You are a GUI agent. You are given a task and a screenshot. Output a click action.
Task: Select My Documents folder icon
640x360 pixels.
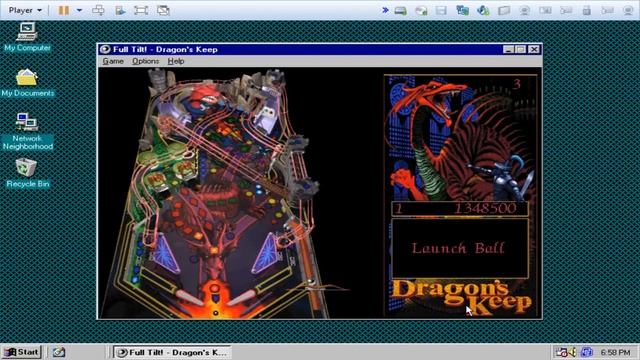(27, 82)
